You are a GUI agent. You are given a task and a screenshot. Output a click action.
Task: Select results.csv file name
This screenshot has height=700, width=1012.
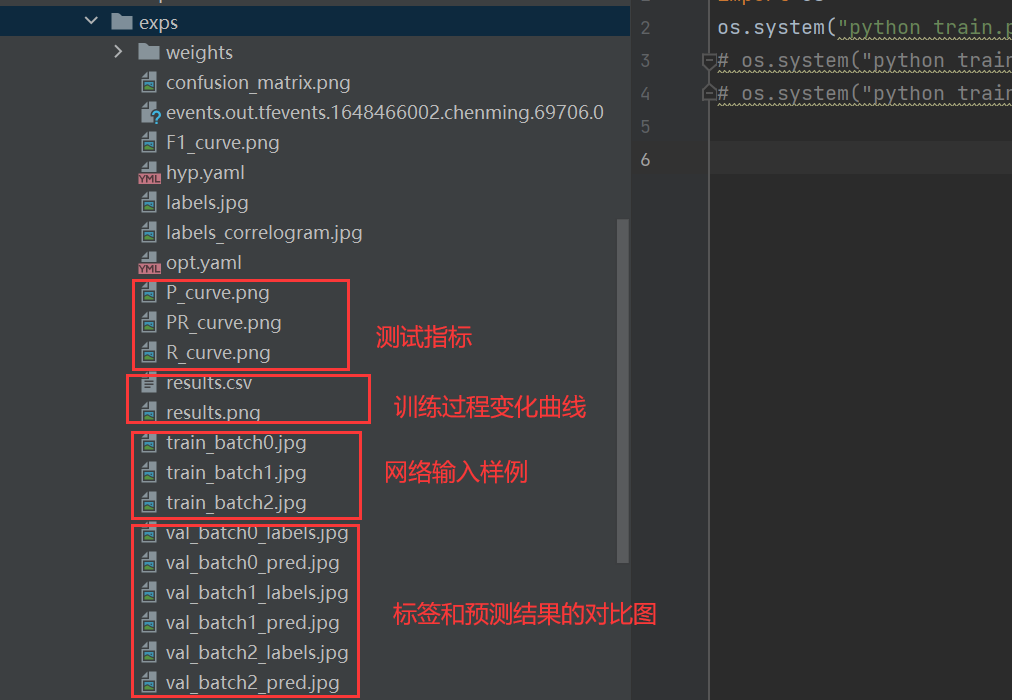pyautogui.click(x=209, y=383)
